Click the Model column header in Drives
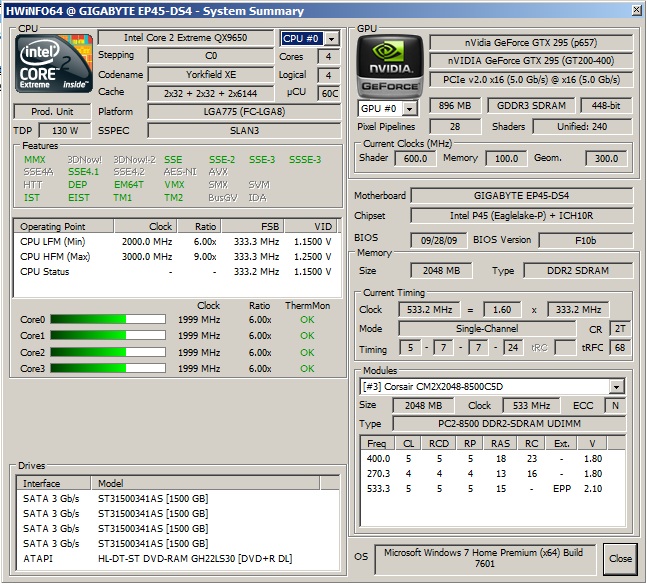The height and width of the screenshot is (584, 647). (x=205, y=483)
